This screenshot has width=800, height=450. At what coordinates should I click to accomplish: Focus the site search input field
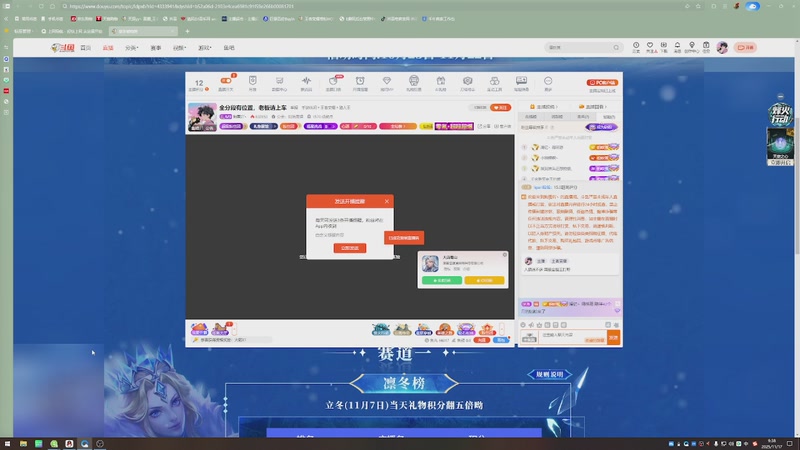click(x=579, y=47)
